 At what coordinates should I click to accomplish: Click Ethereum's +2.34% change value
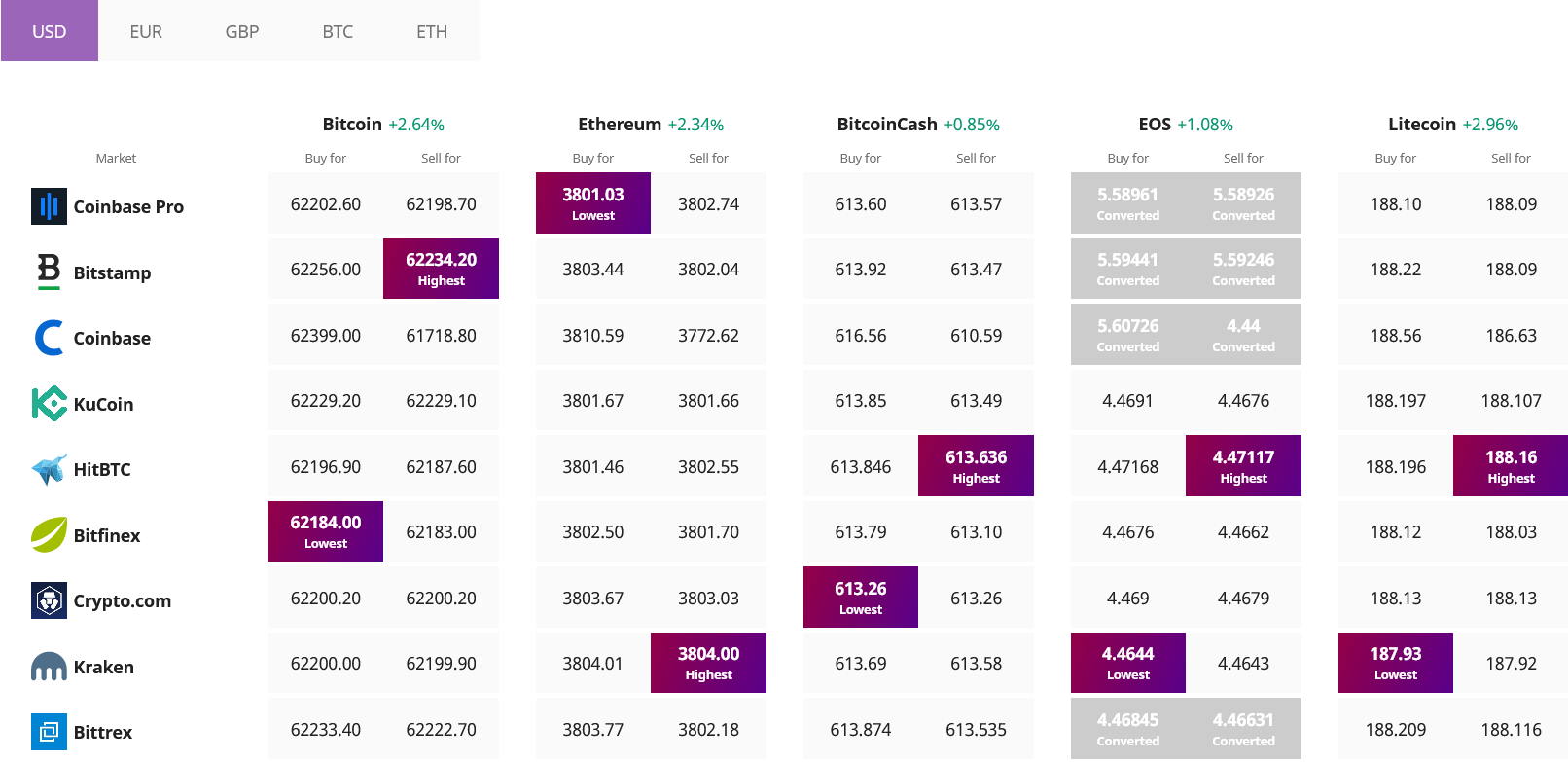click(x=695, y=125)
